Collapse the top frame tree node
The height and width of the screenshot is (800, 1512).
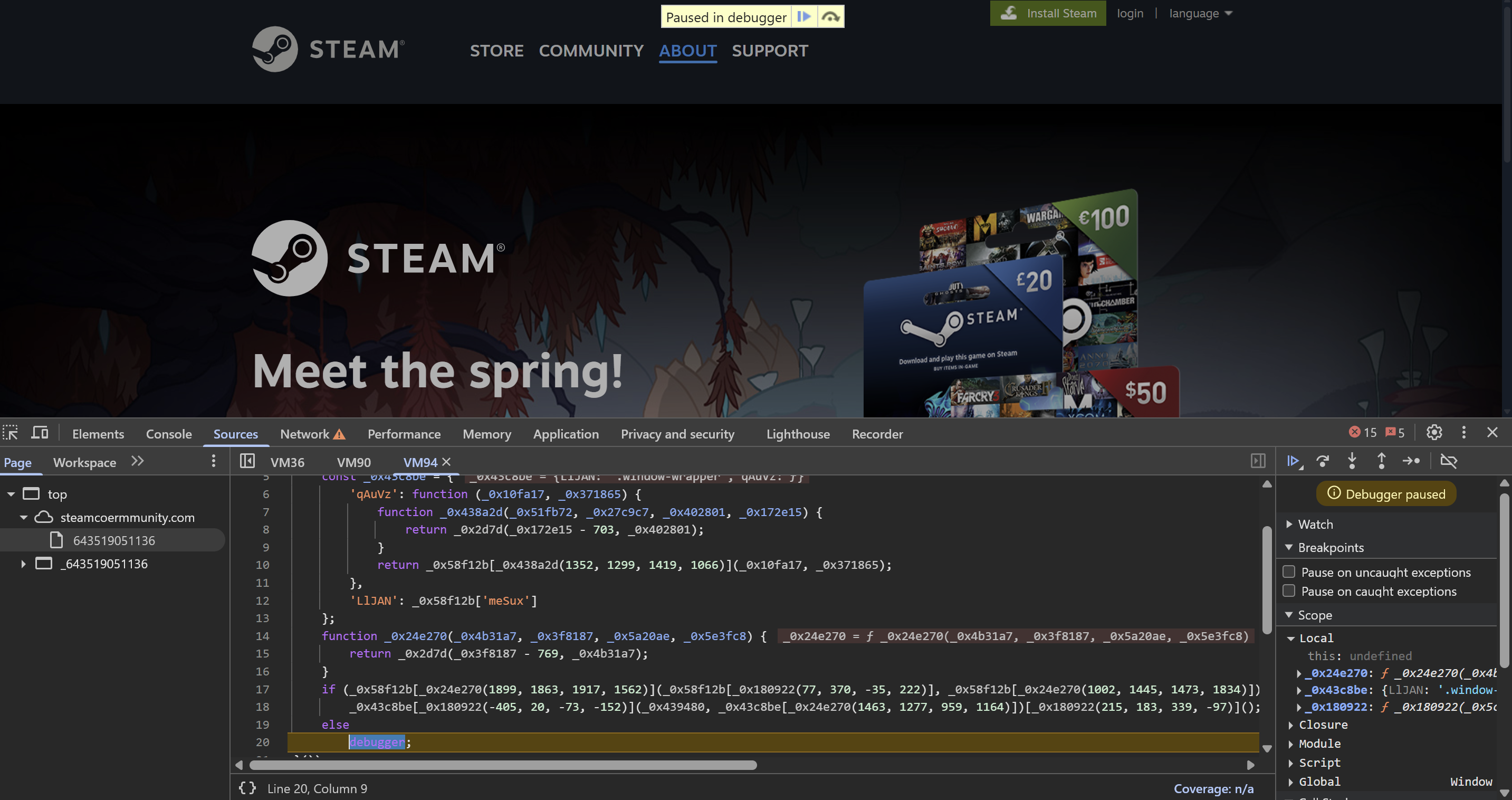pyautogui.click(x=11, y=494)
